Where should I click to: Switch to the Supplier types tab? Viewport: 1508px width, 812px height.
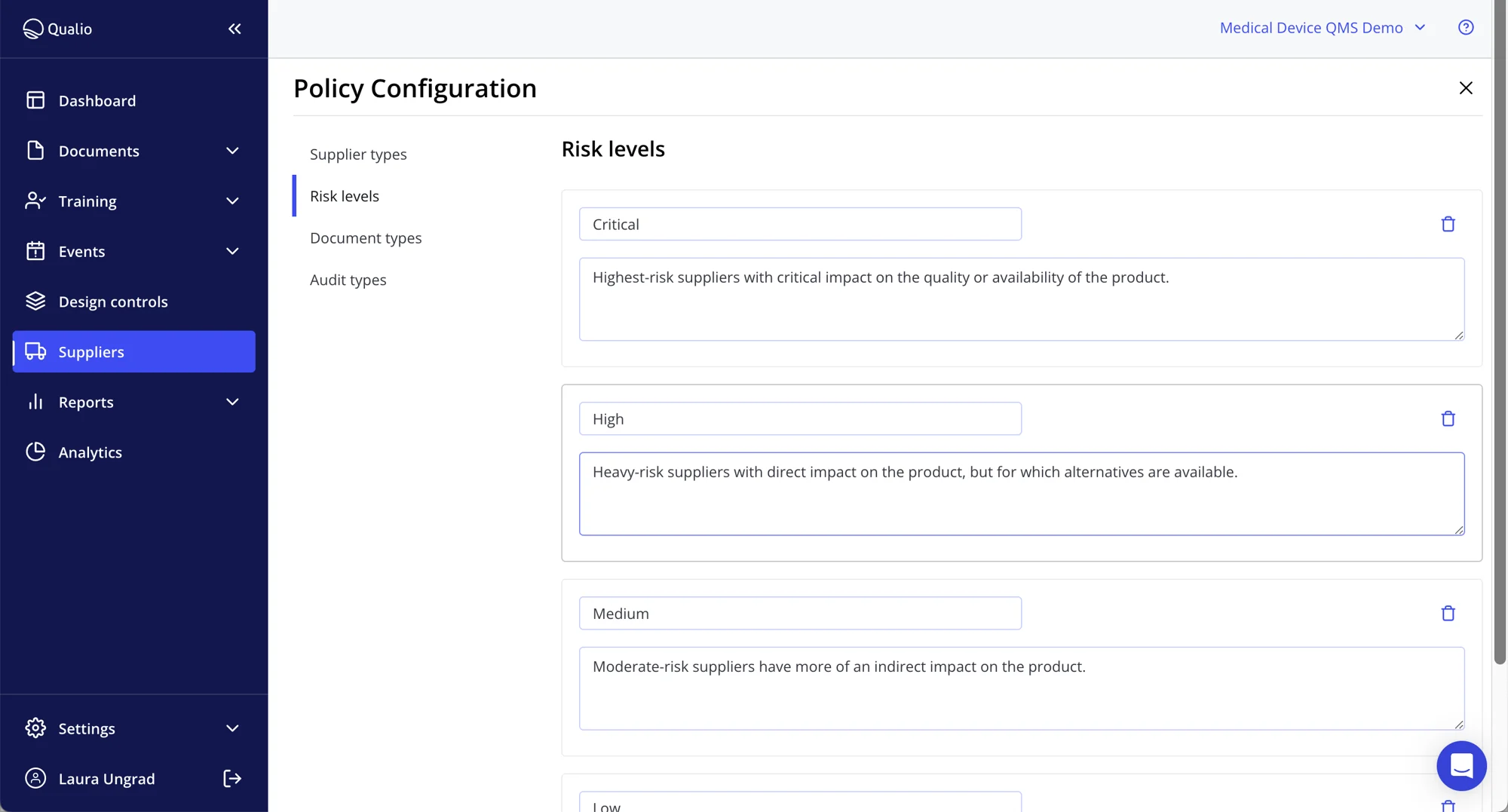coord(358,154)
